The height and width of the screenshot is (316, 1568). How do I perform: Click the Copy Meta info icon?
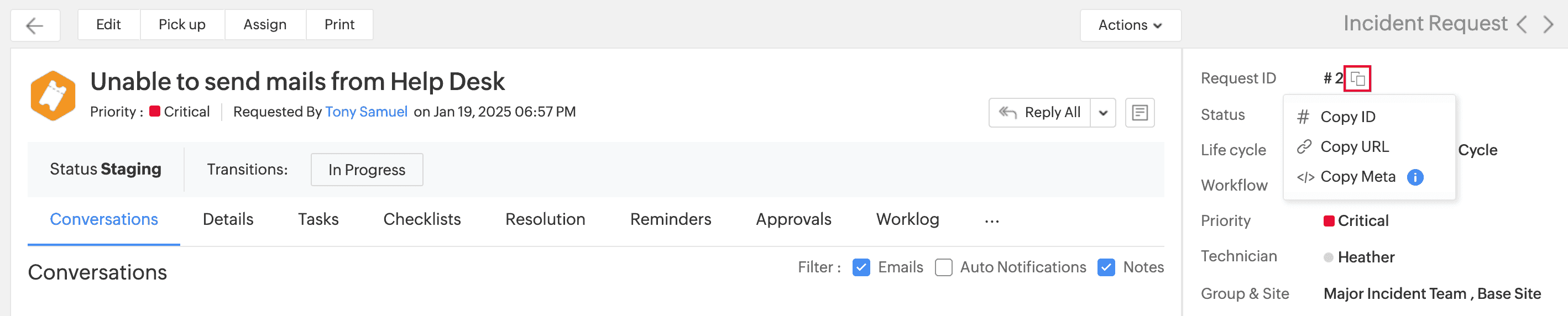[x=1415, y=177]
